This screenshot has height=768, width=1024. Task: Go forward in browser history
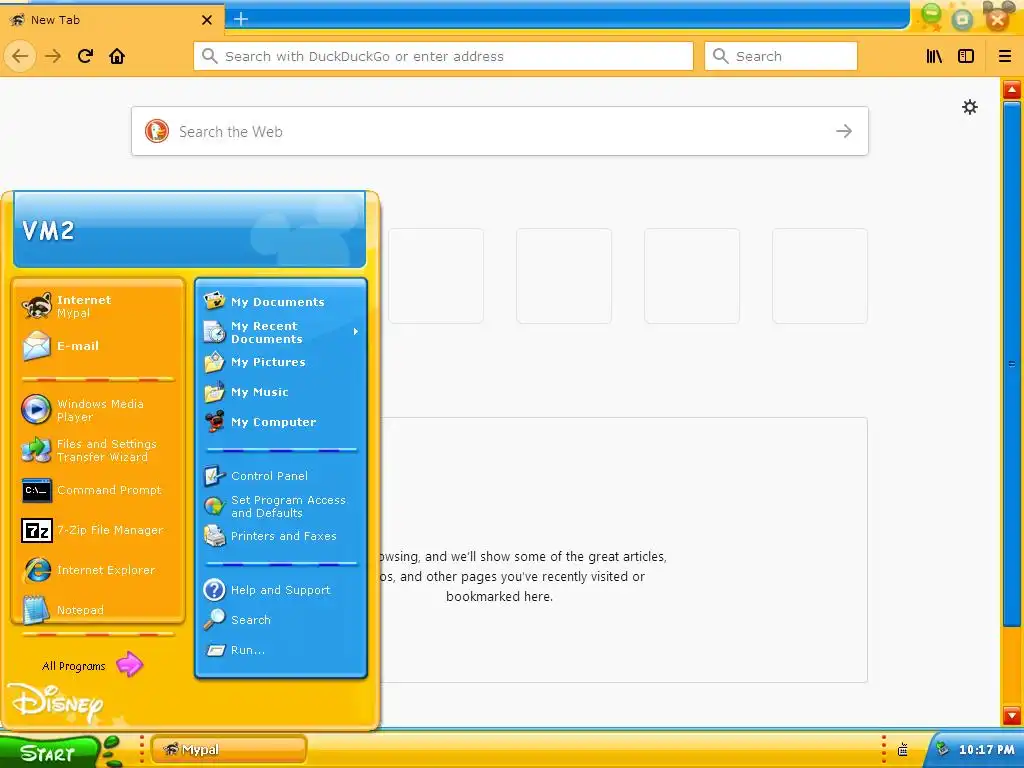click(53, 56)
